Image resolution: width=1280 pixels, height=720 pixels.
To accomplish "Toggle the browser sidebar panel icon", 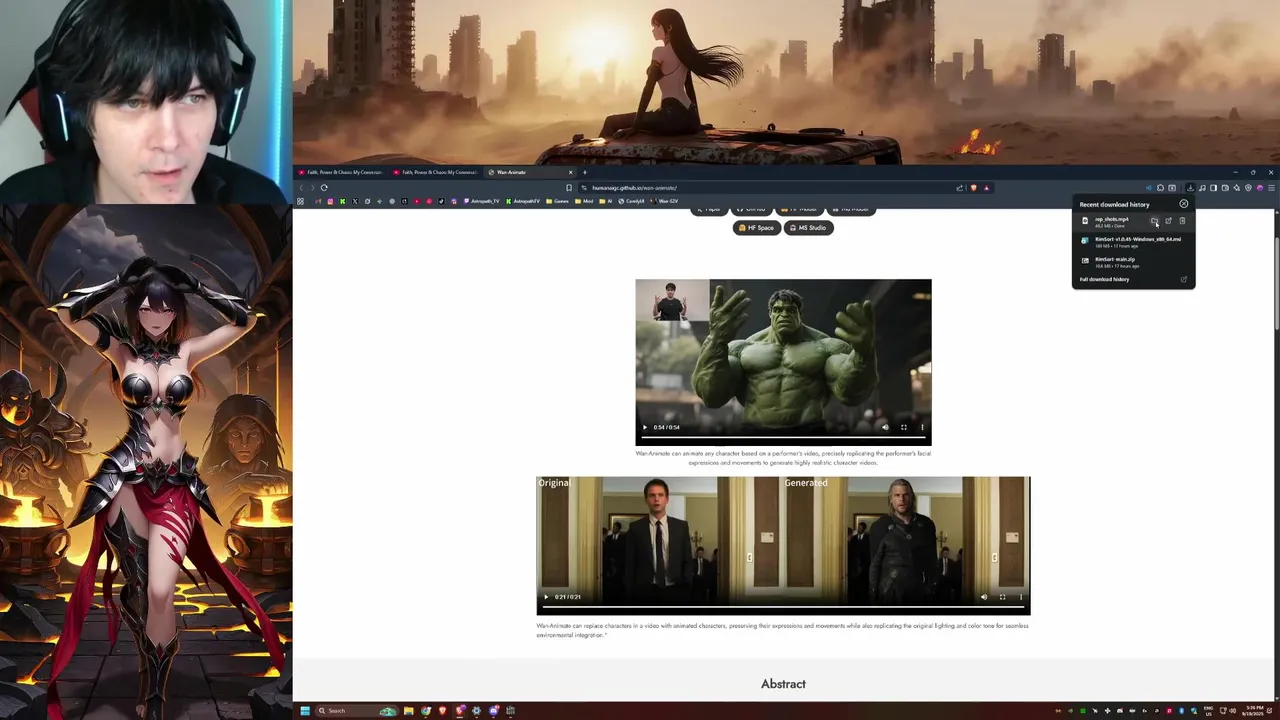I will coord(1213,188).
